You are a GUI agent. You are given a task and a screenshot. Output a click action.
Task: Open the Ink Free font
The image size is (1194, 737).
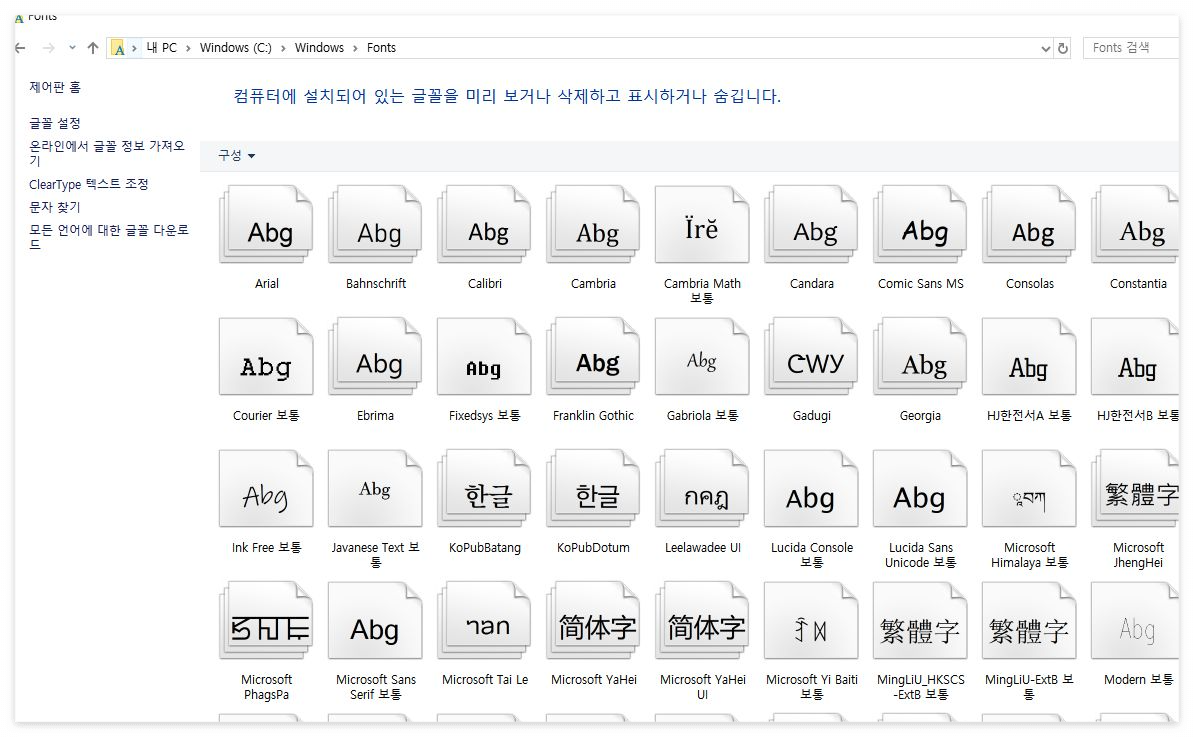click(266, 489)
